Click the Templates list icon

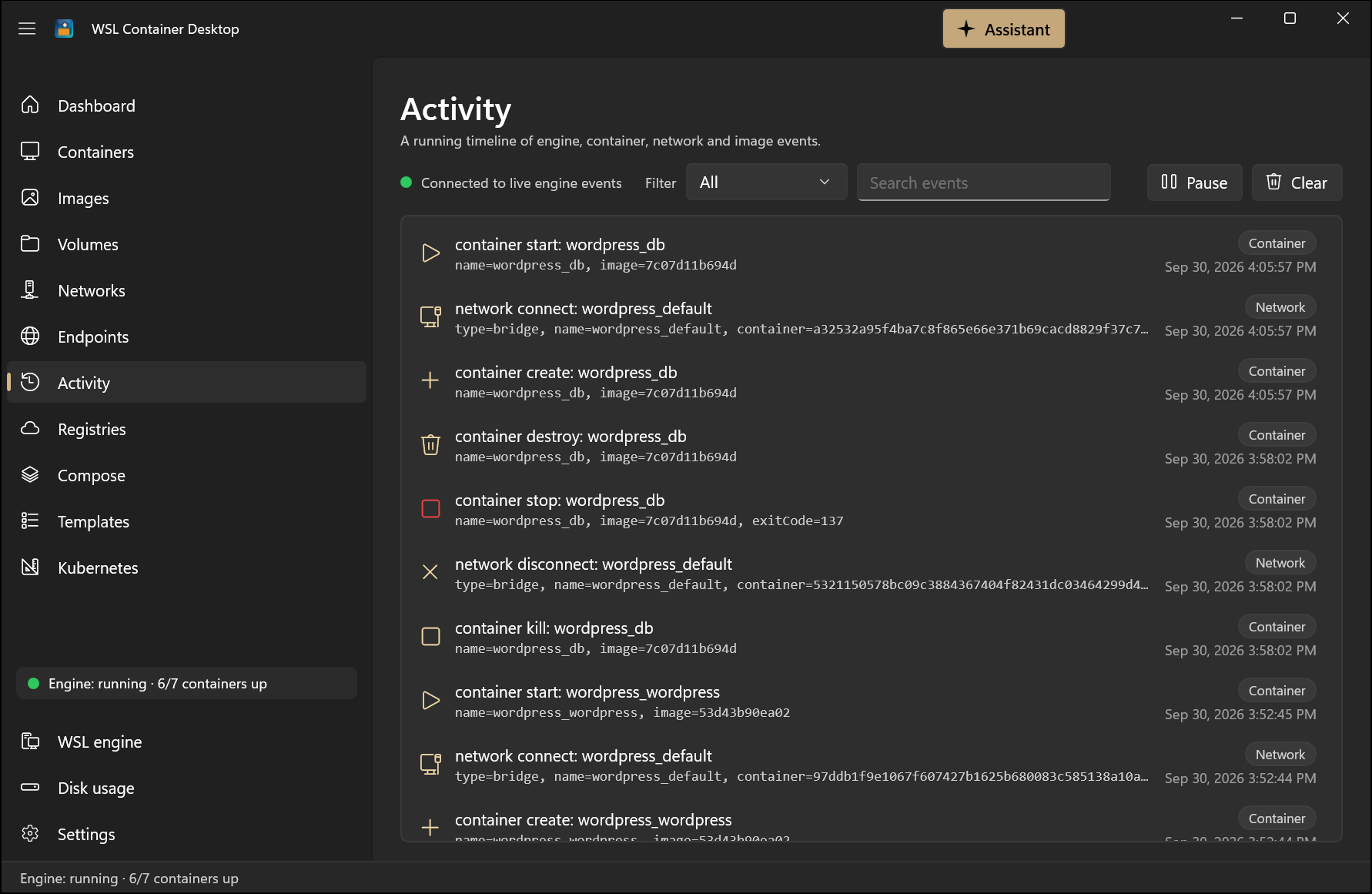(30, 521)
